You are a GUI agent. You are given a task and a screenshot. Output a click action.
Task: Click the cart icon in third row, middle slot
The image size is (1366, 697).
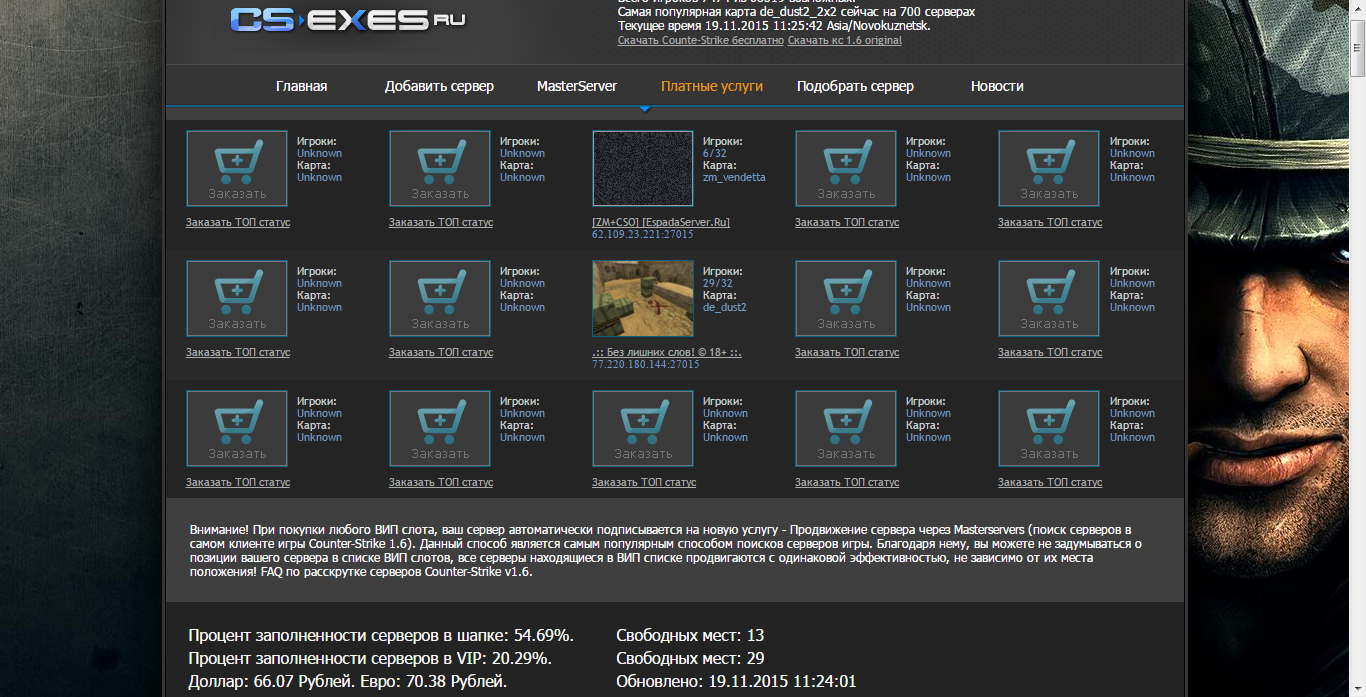point(643,429)
